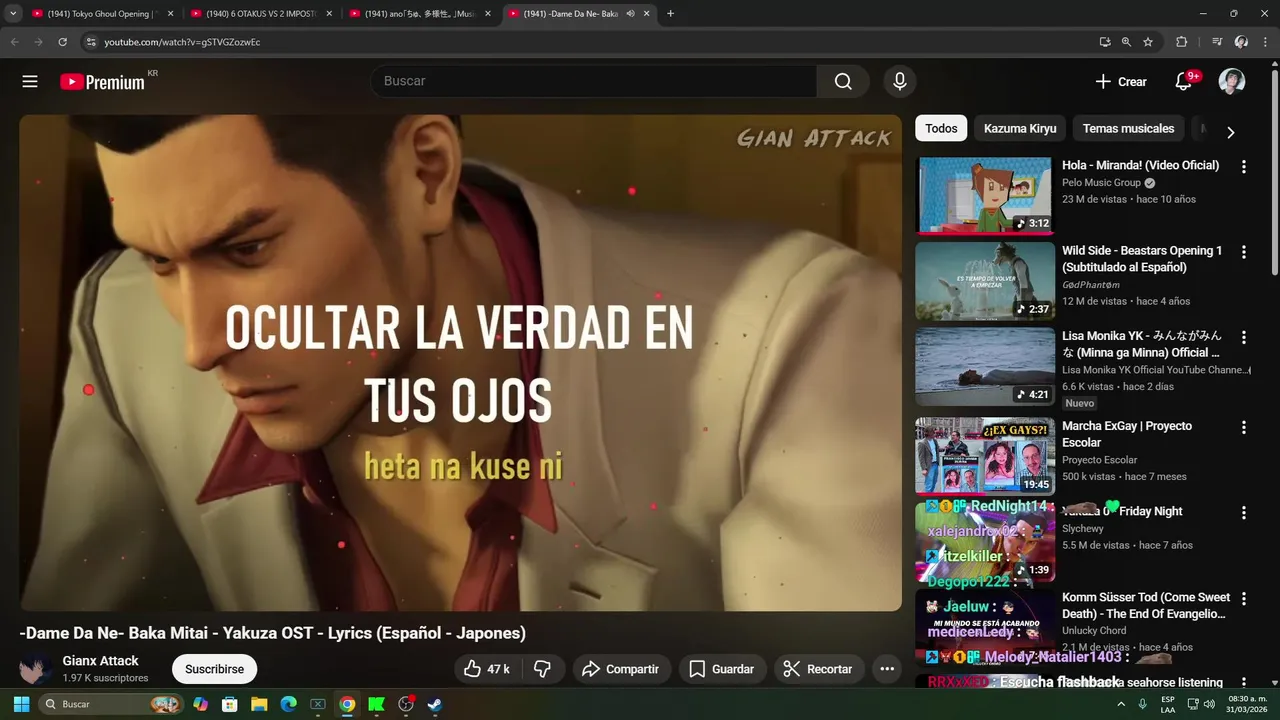Open Chrome extensions puzzle icon
The image size is (1280, 720).
pos(1181,42)
